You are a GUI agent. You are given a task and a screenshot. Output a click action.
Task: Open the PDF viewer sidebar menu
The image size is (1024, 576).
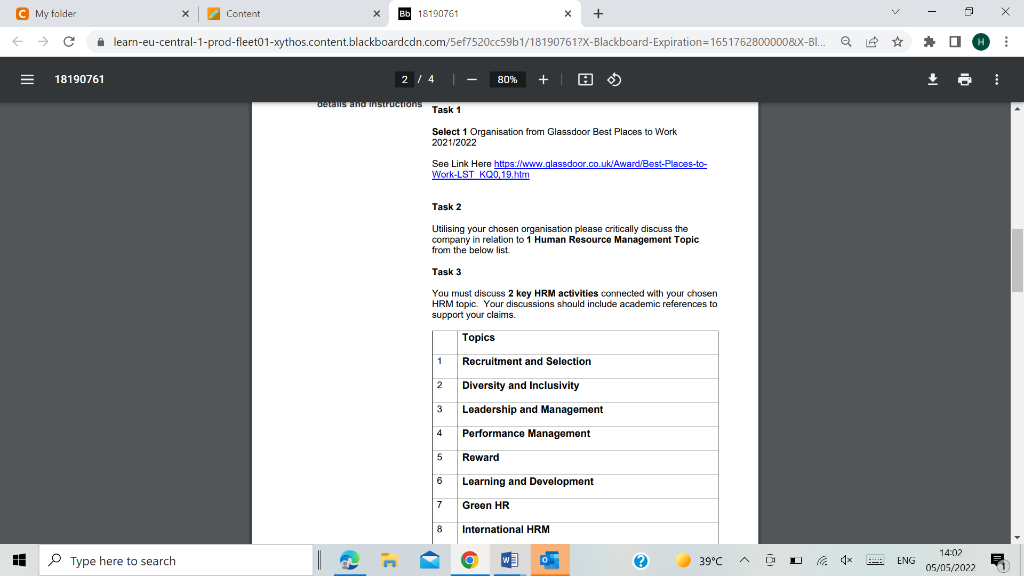tap(27, 79)
